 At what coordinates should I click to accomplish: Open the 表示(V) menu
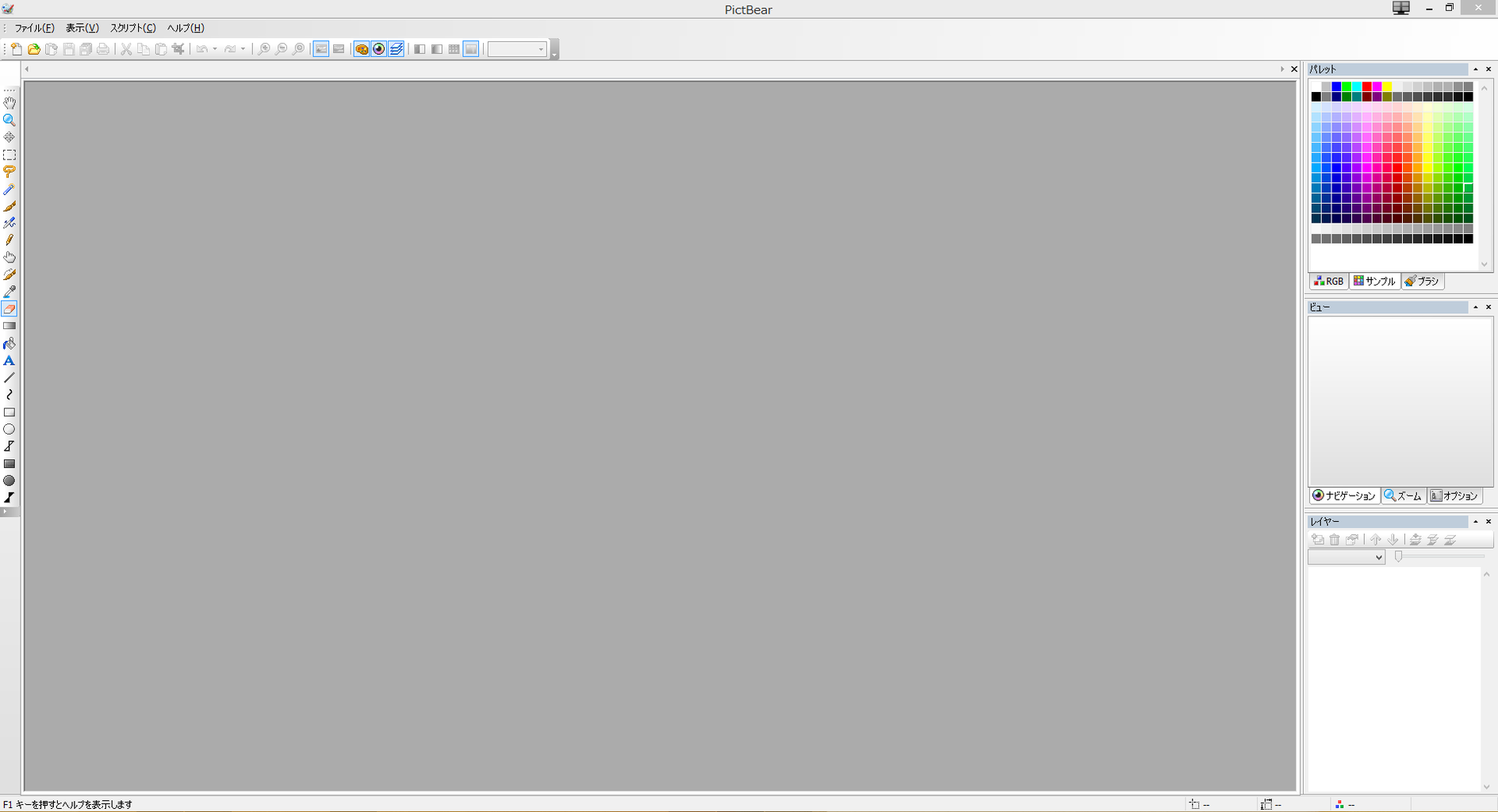(x=82, y=28)
